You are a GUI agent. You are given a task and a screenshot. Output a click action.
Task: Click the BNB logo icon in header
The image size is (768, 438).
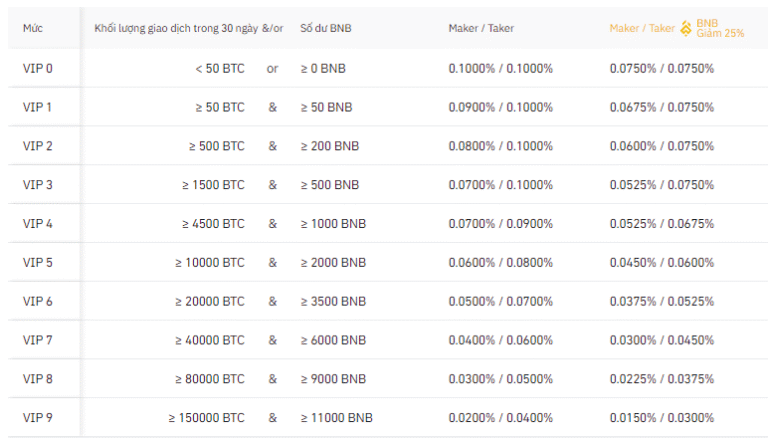tap(686, 28)
